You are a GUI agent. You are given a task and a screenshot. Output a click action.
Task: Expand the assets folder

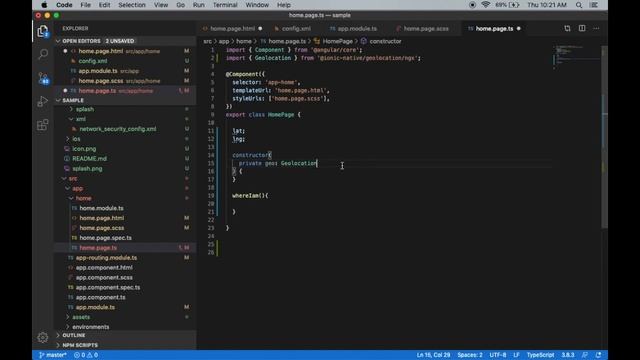pos(81,317)
